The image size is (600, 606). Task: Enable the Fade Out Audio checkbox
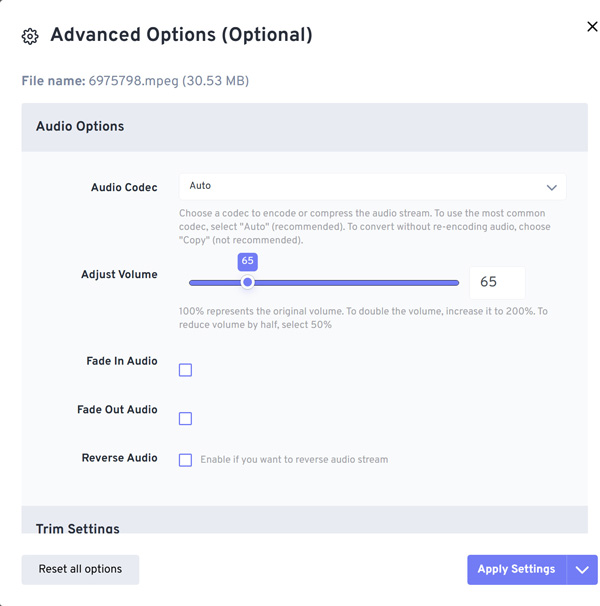(x=185, y=418)
